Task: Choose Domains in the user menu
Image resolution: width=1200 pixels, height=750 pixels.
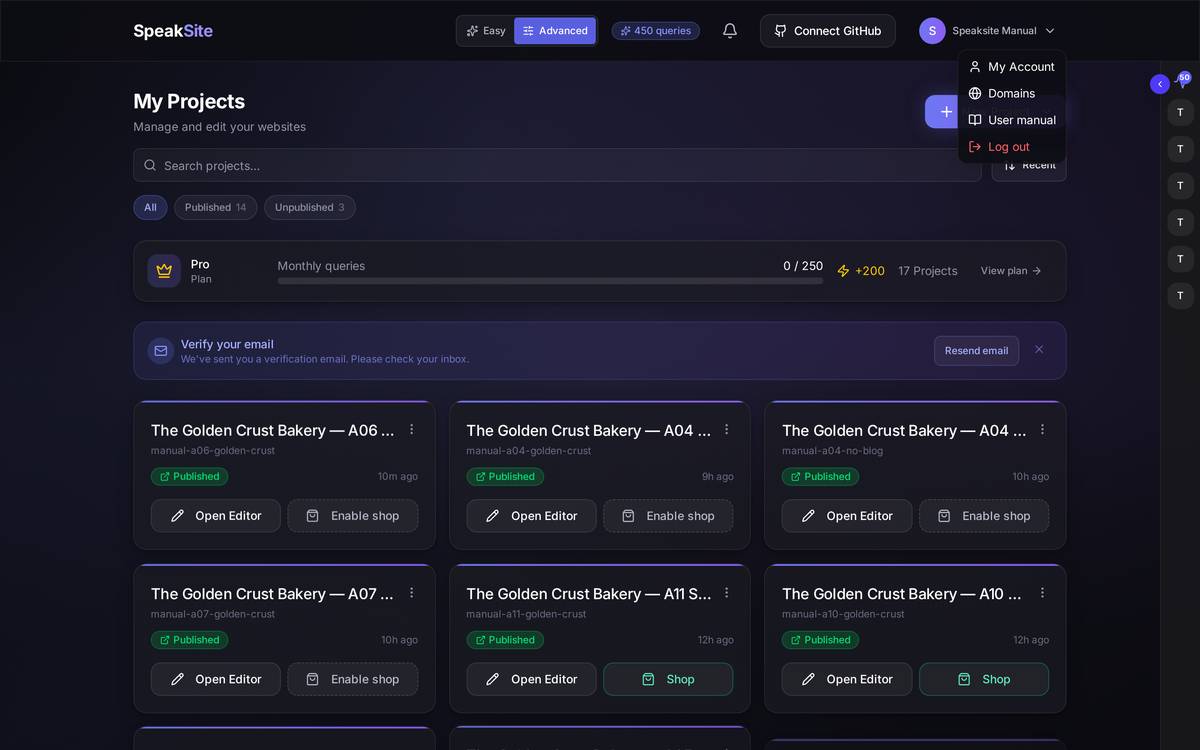Action: pyautogui.click(x=1012, y=93)
